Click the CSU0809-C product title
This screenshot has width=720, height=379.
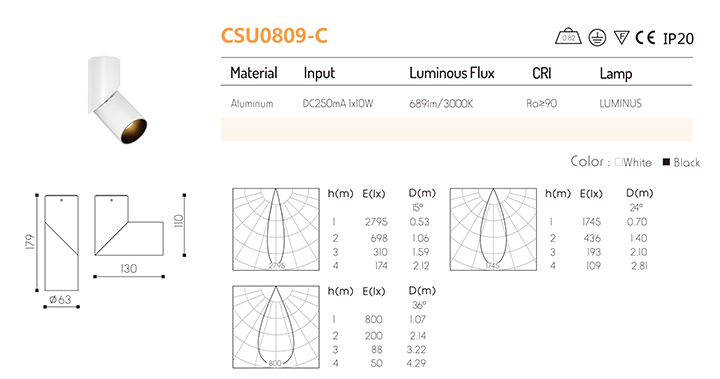[x=274, y=35]
